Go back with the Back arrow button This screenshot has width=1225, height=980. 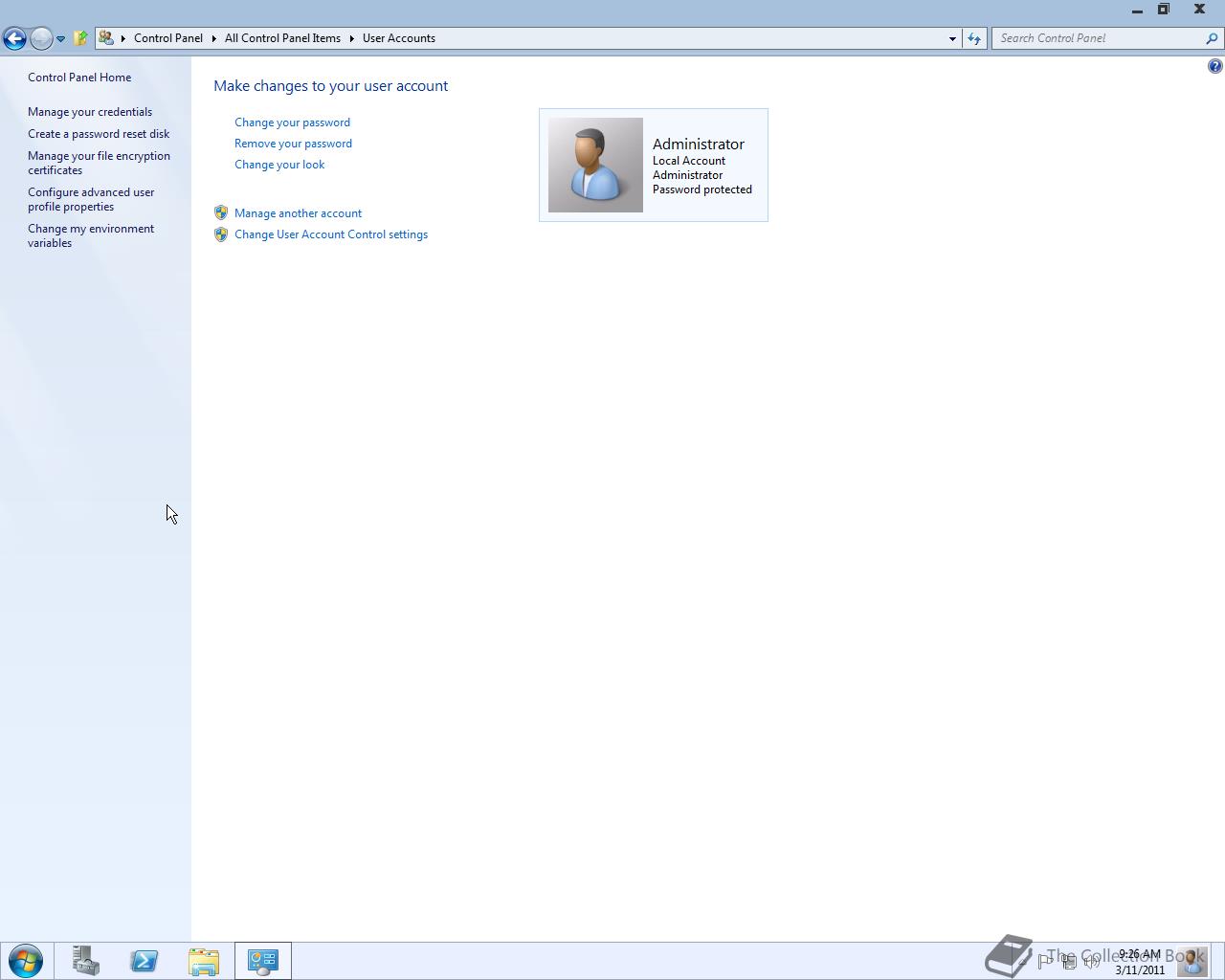click(14, 38)
